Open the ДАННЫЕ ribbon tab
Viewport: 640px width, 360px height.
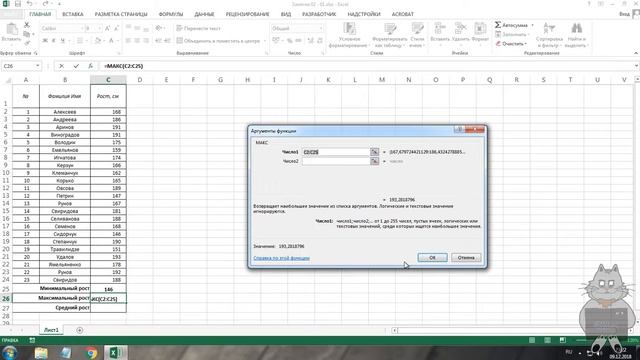[x=204, y=14]
